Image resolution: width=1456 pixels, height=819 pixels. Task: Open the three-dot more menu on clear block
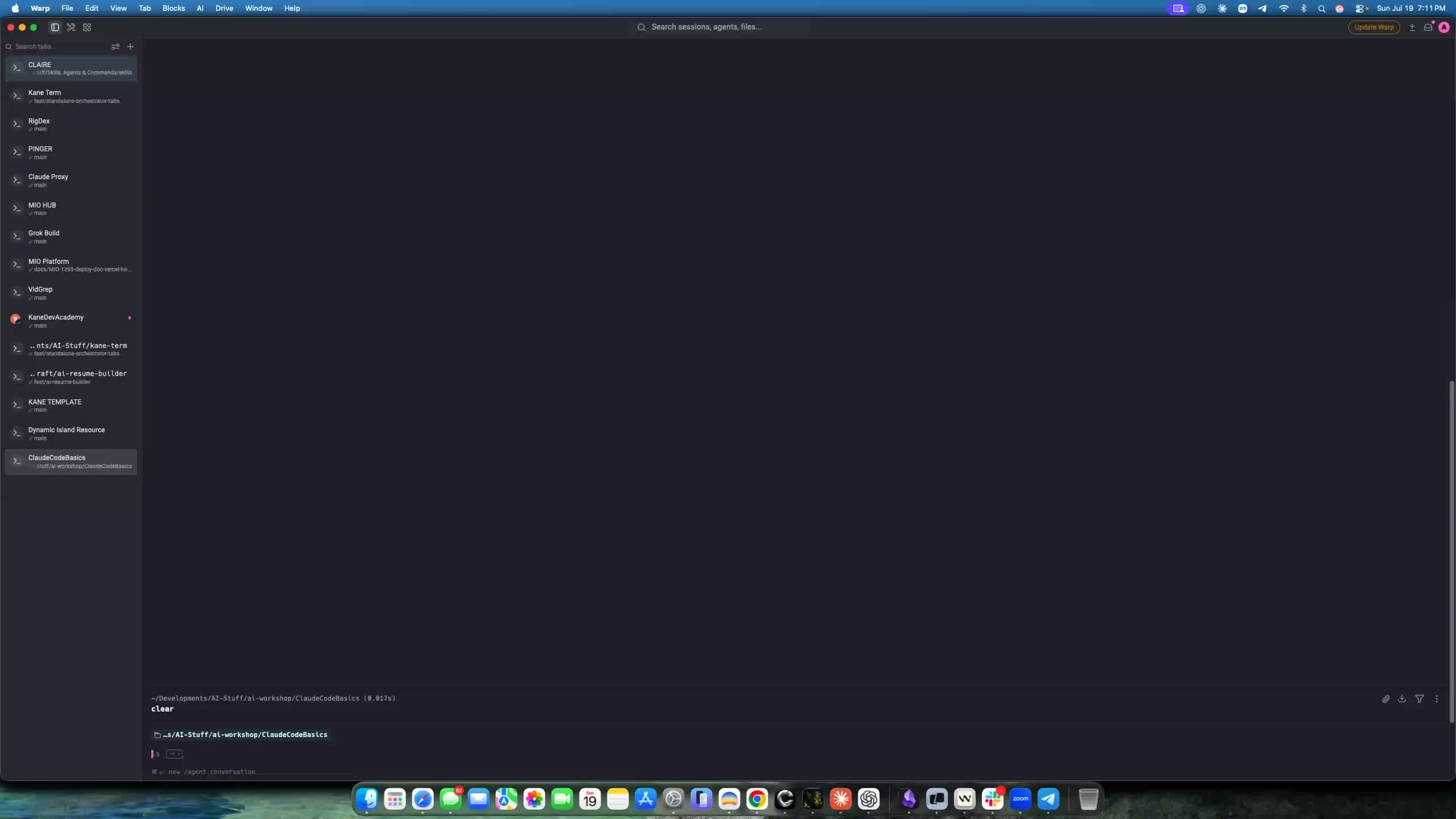pyautogui.click(x=1437, y=699)
